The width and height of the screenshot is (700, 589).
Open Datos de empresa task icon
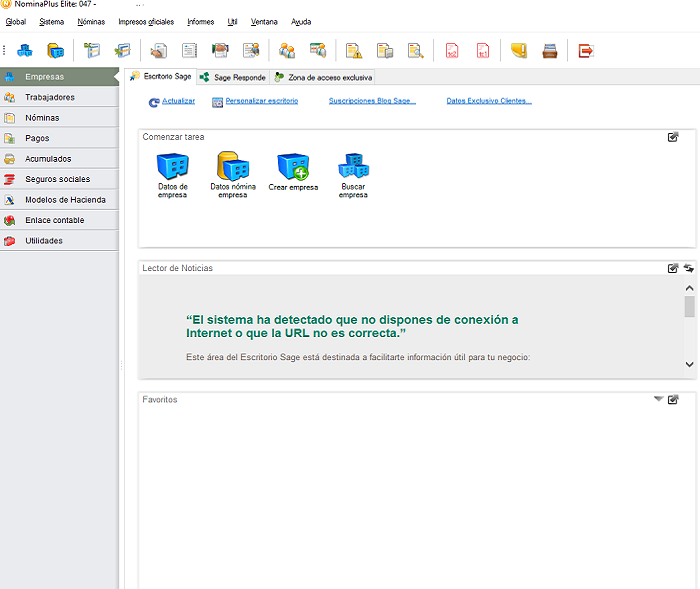(172, 167)
